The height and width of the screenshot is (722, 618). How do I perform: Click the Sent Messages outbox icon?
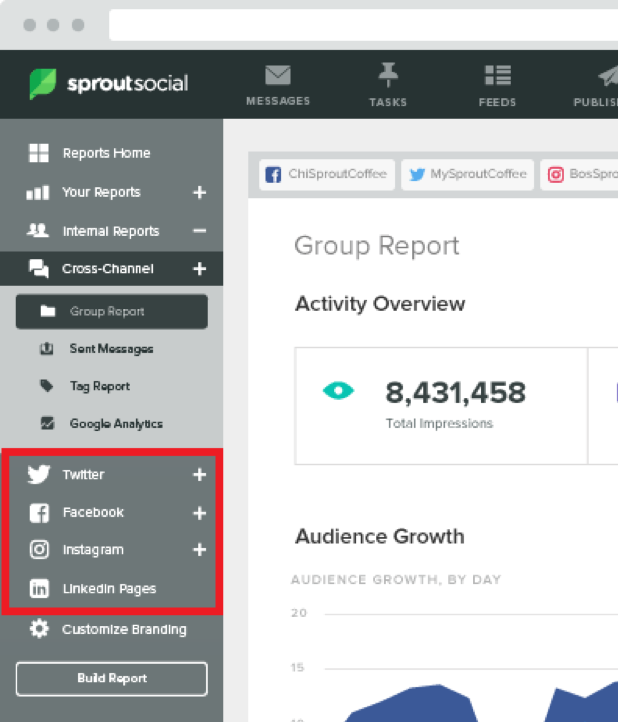coord(47,349)
